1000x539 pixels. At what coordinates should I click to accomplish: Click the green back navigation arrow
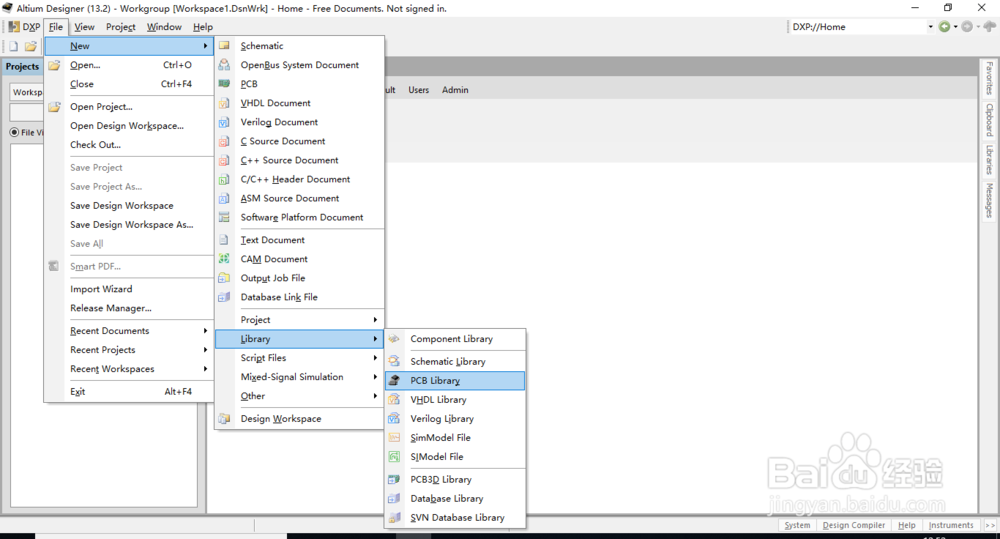coord(944,27)
